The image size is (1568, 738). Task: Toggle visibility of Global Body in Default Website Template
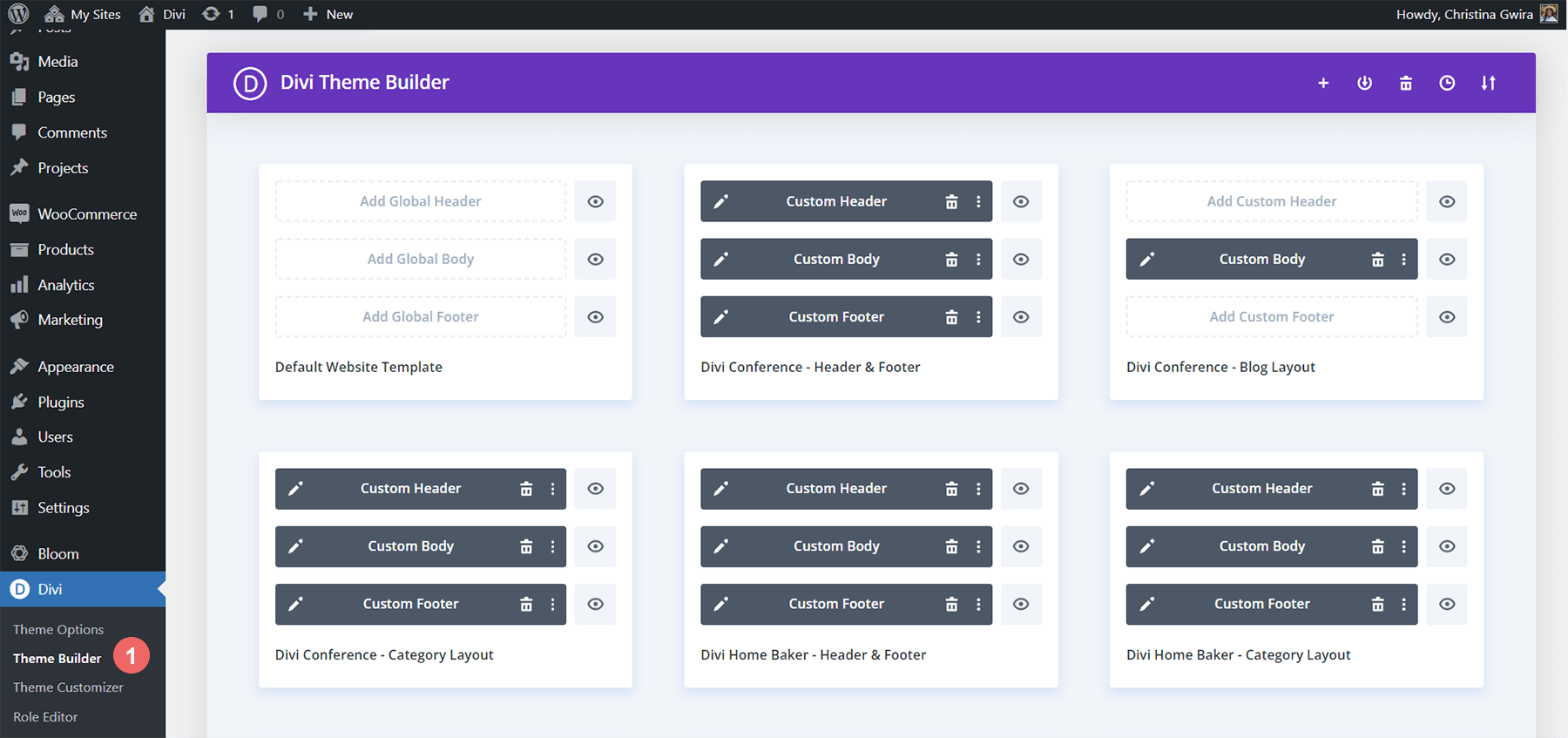tap(595, 259)
